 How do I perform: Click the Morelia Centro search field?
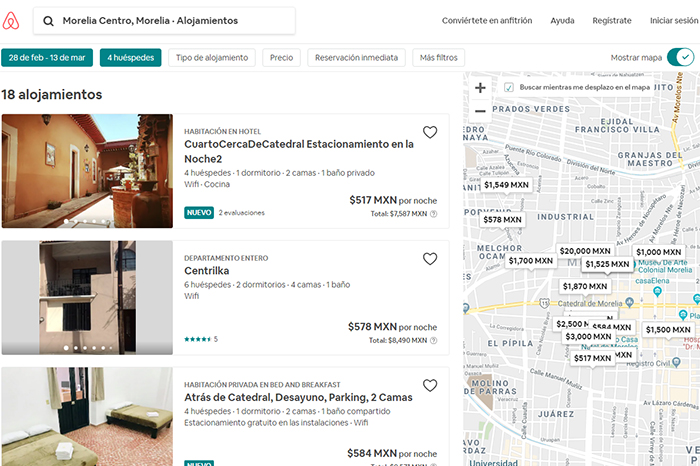tap(170, 20)
